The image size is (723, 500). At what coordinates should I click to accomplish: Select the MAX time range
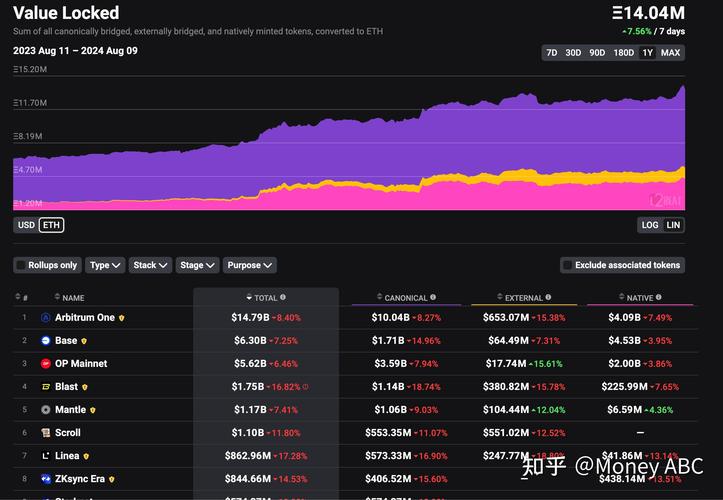(670, 53)
